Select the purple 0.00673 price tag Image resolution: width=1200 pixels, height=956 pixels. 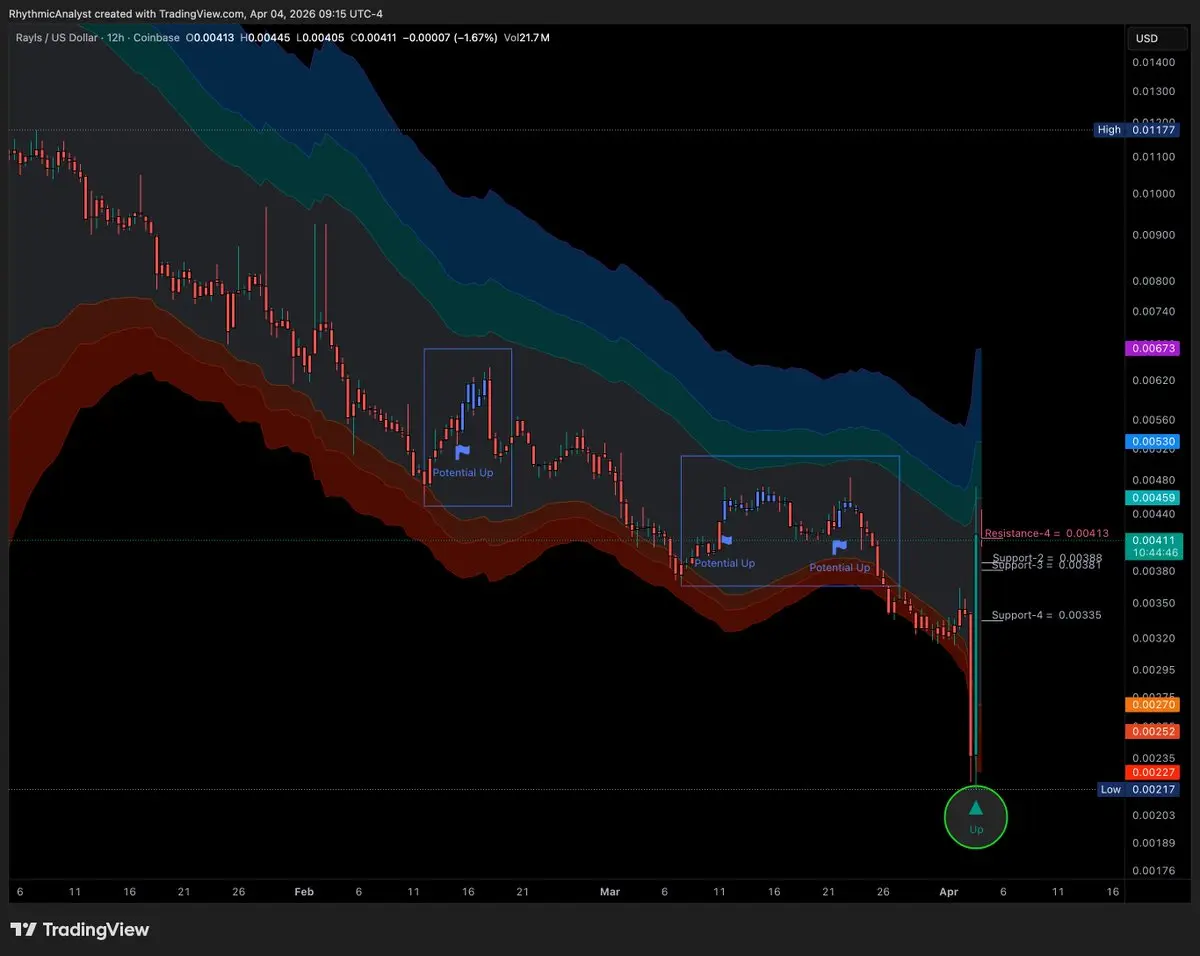click(1152, 348)
